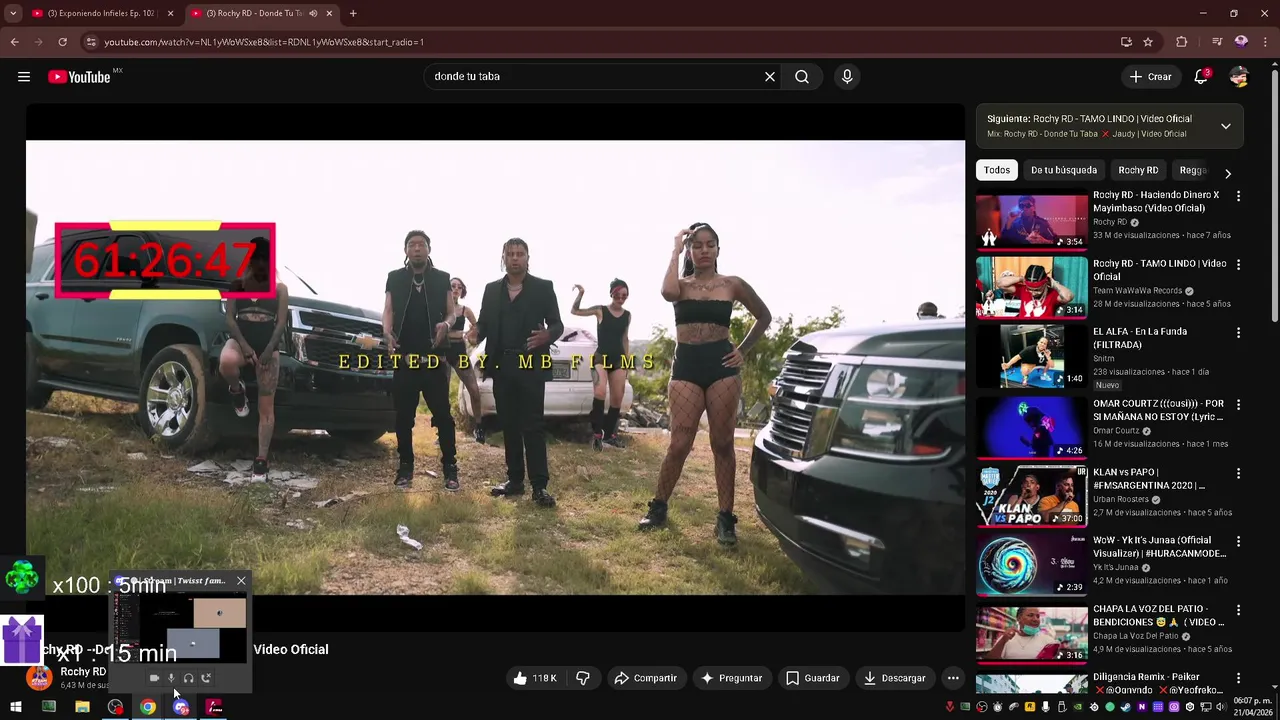Image resolution: width=1280 pixels, height=720 pixels.
Task: Play the 'TAMO LINDO' video thumbnail
Action: pyautogui.click(x=1031, y=288)
